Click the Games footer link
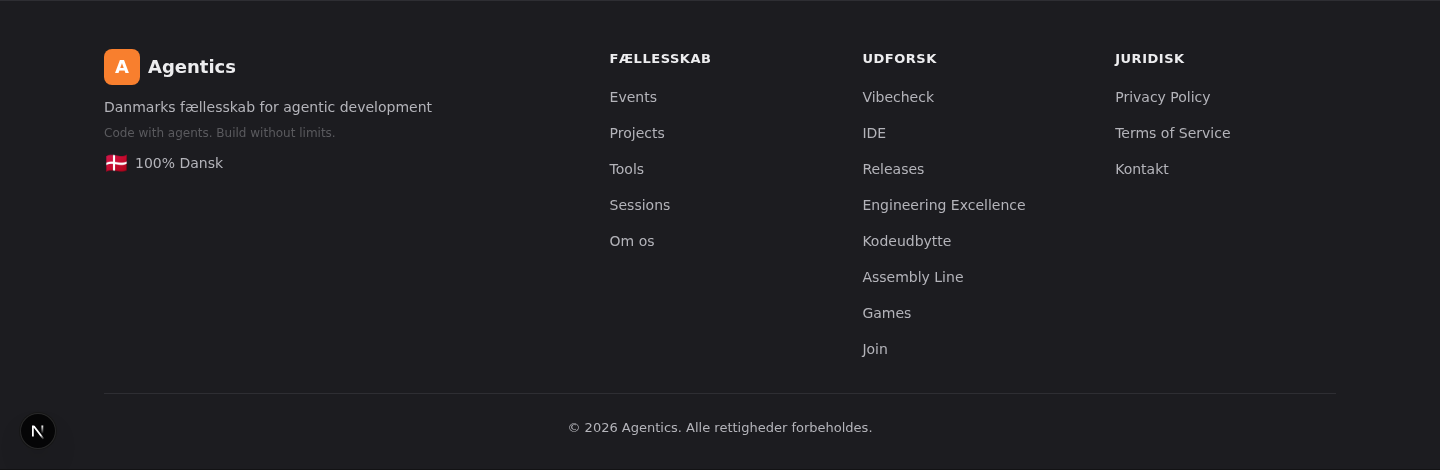 [887, 313]
